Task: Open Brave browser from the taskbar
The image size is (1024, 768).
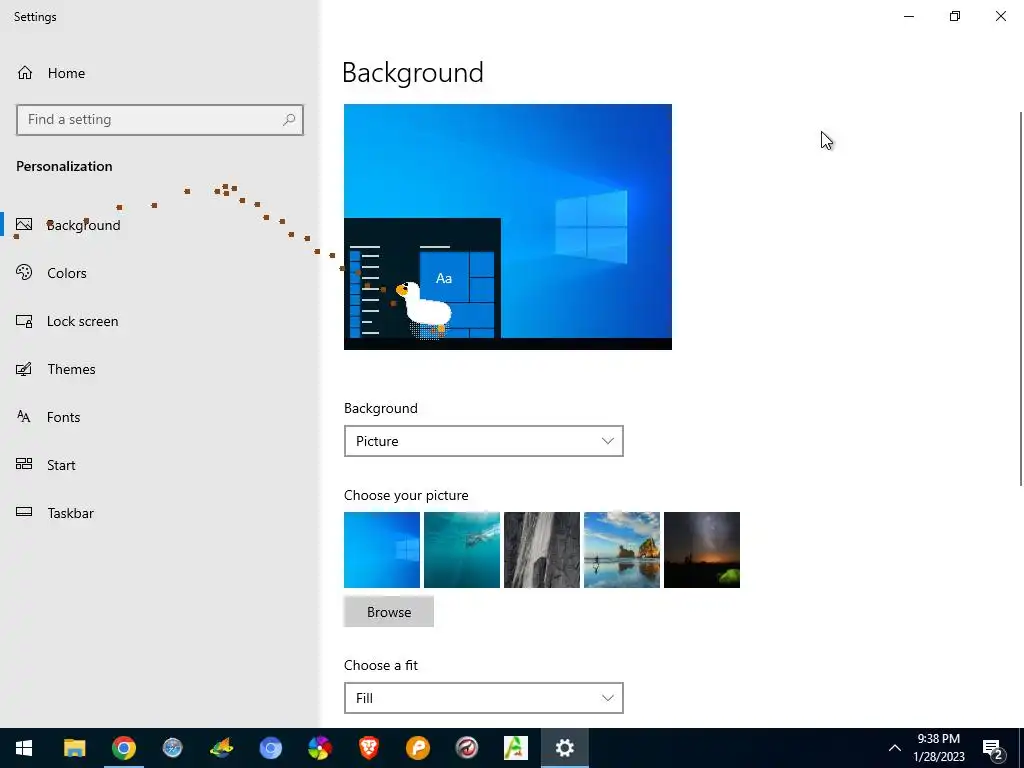Action: coord(368,748)
